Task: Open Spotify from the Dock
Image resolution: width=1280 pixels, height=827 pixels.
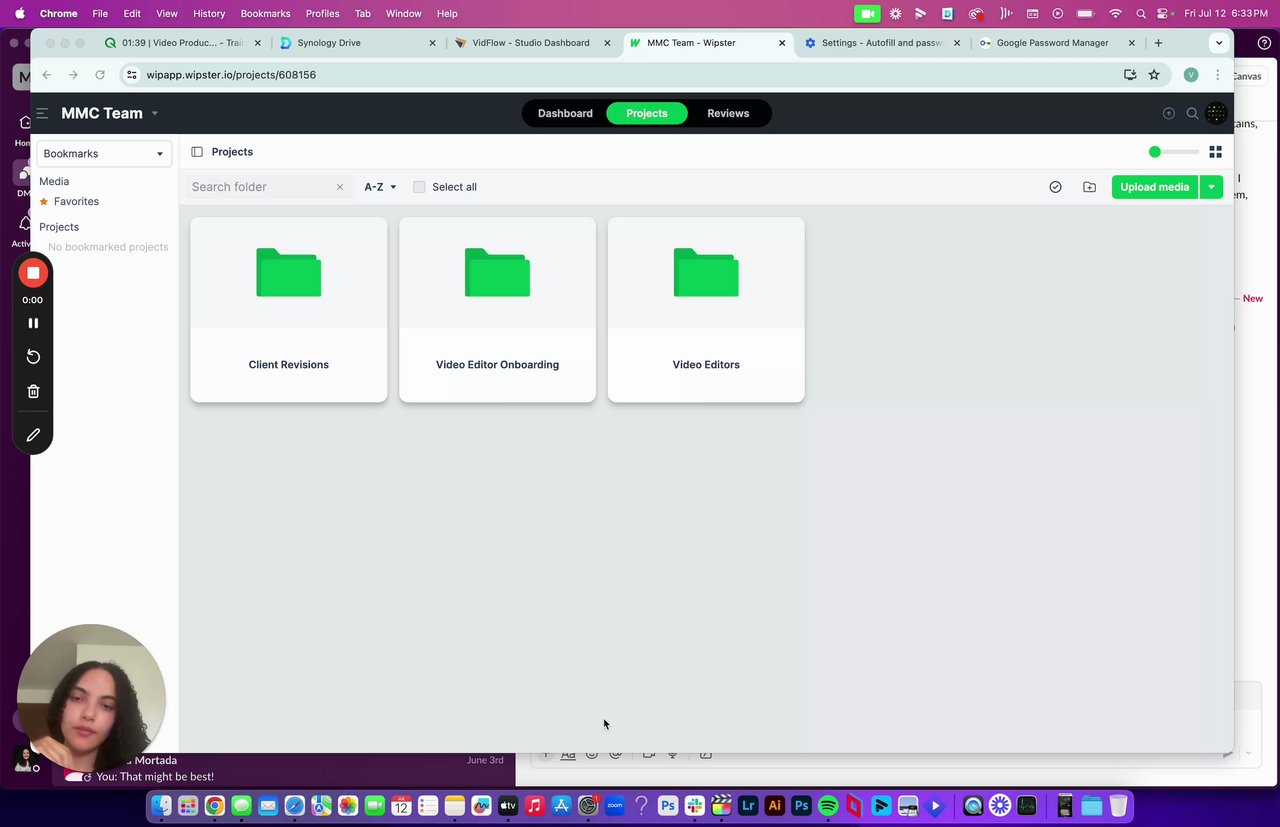Action: (x=828, y=806)
